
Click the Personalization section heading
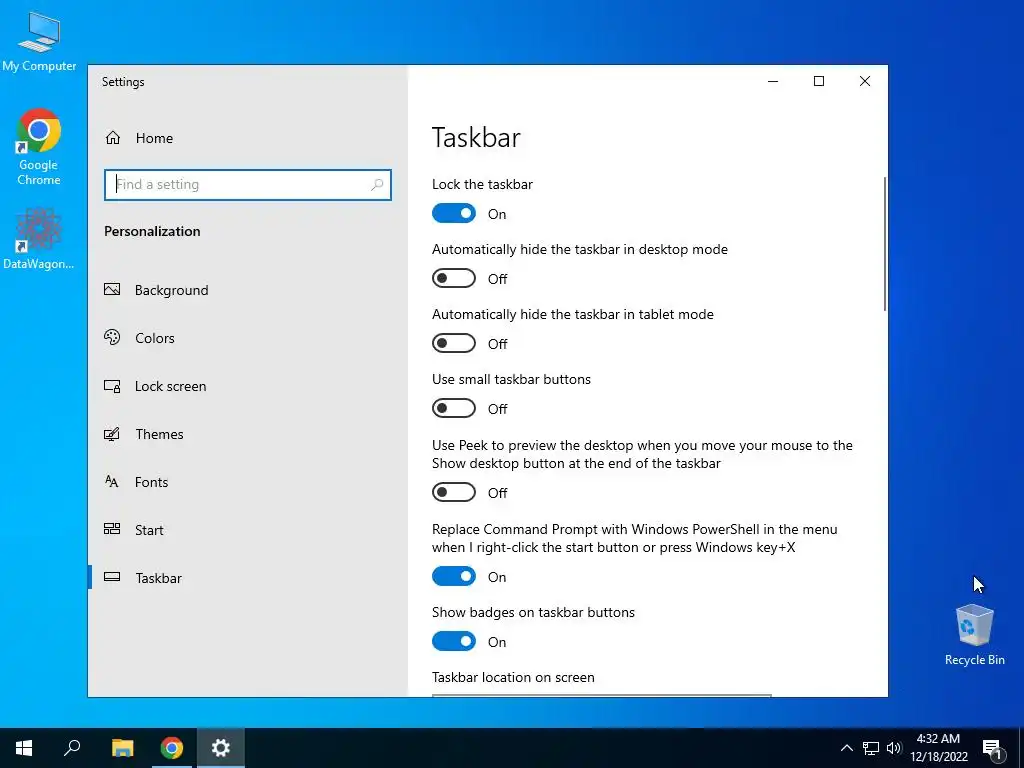pyautogui.click(x=152, y=231)
